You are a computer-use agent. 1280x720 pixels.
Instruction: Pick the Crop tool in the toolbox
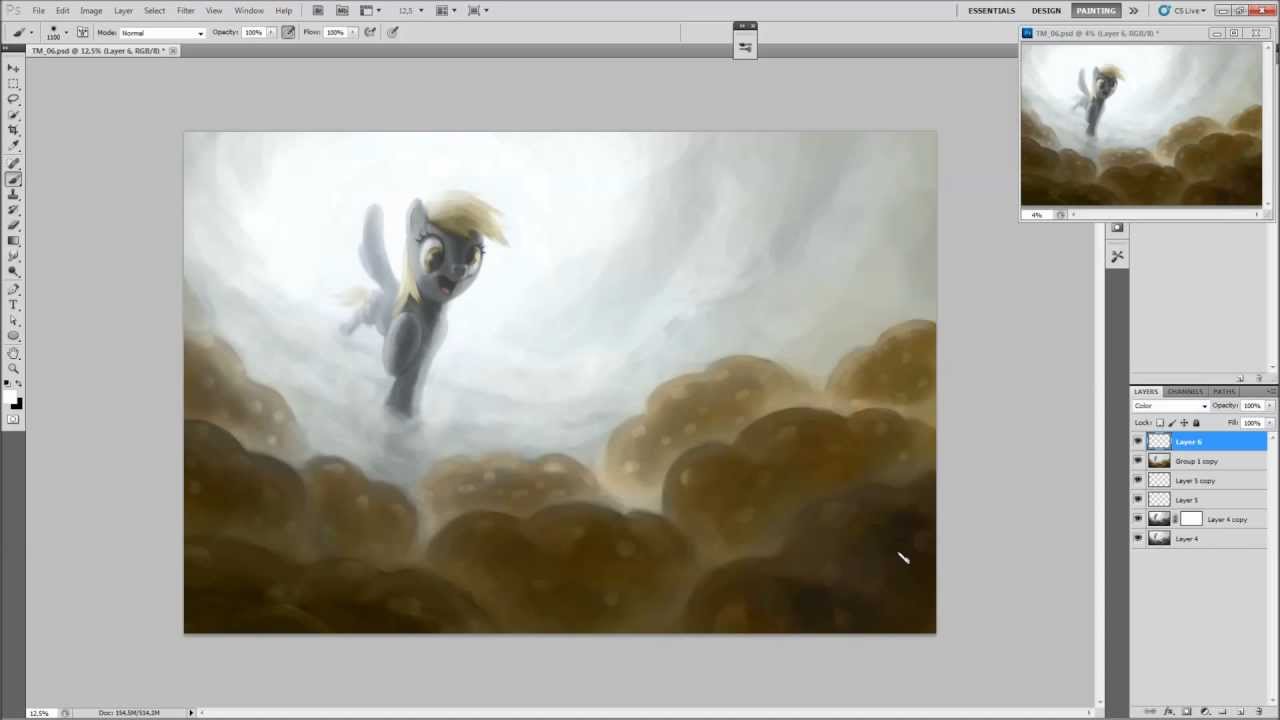click(x=13, y=130)
